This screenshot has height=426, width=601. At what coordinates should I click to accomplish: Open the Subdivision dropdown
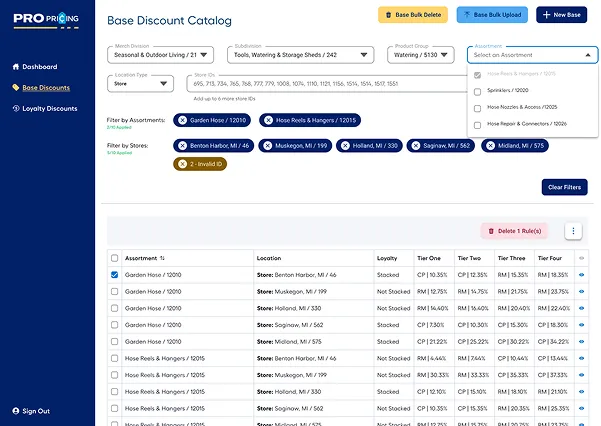[x=300, y=55]
